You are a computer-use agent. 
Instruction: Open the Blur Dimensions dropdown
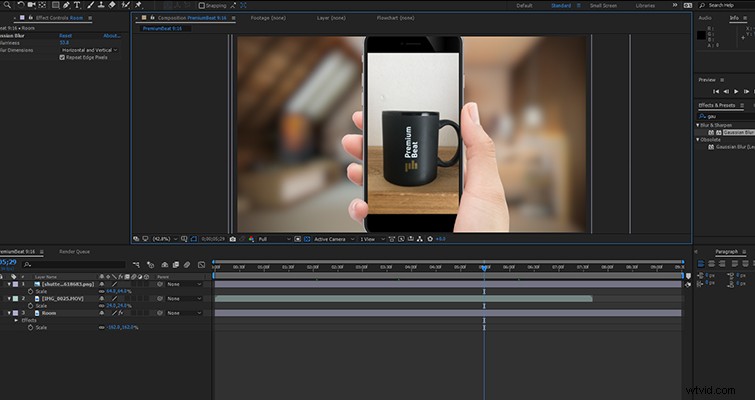[89, 50]
